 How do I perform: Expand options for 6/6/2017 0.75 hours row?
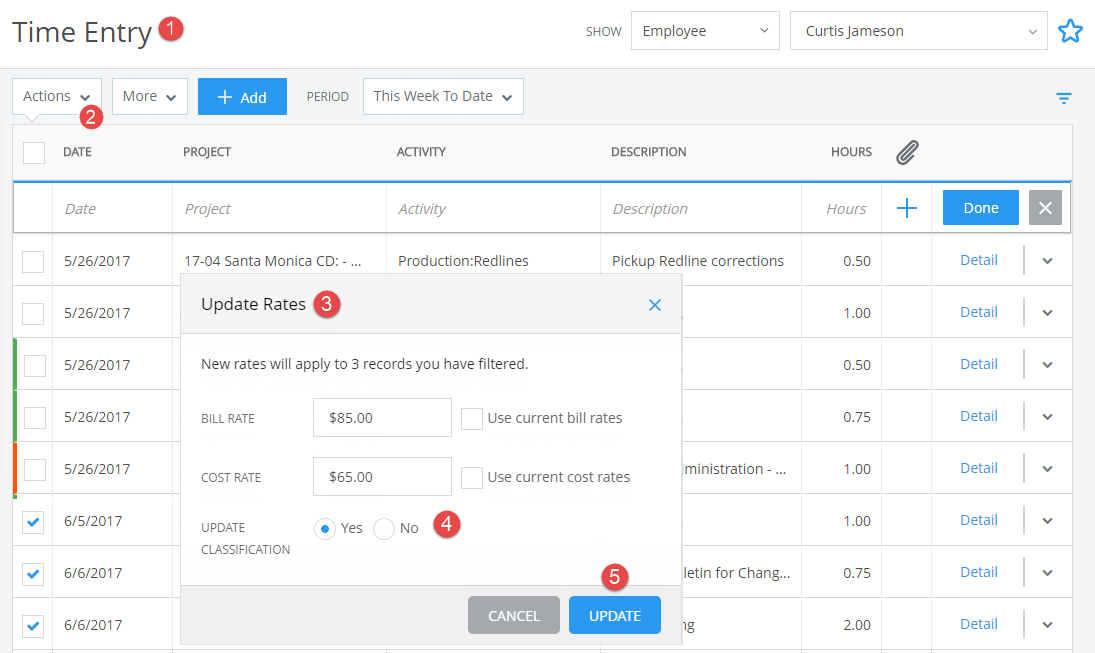coord(1048,573)
